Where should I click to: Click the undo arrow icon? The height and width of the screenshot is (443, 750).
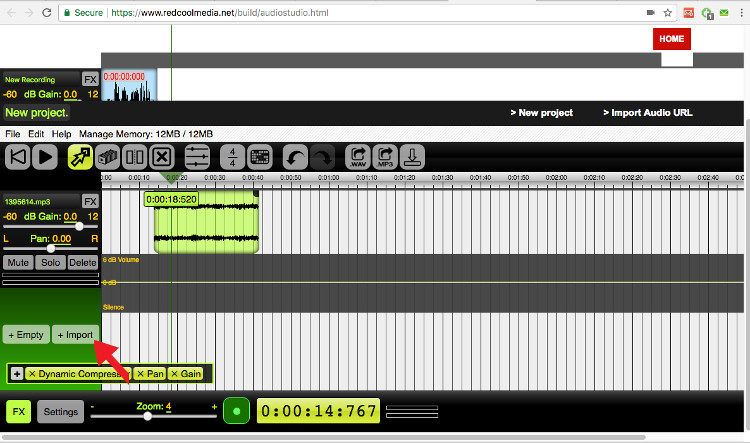(x=295, y=157)
